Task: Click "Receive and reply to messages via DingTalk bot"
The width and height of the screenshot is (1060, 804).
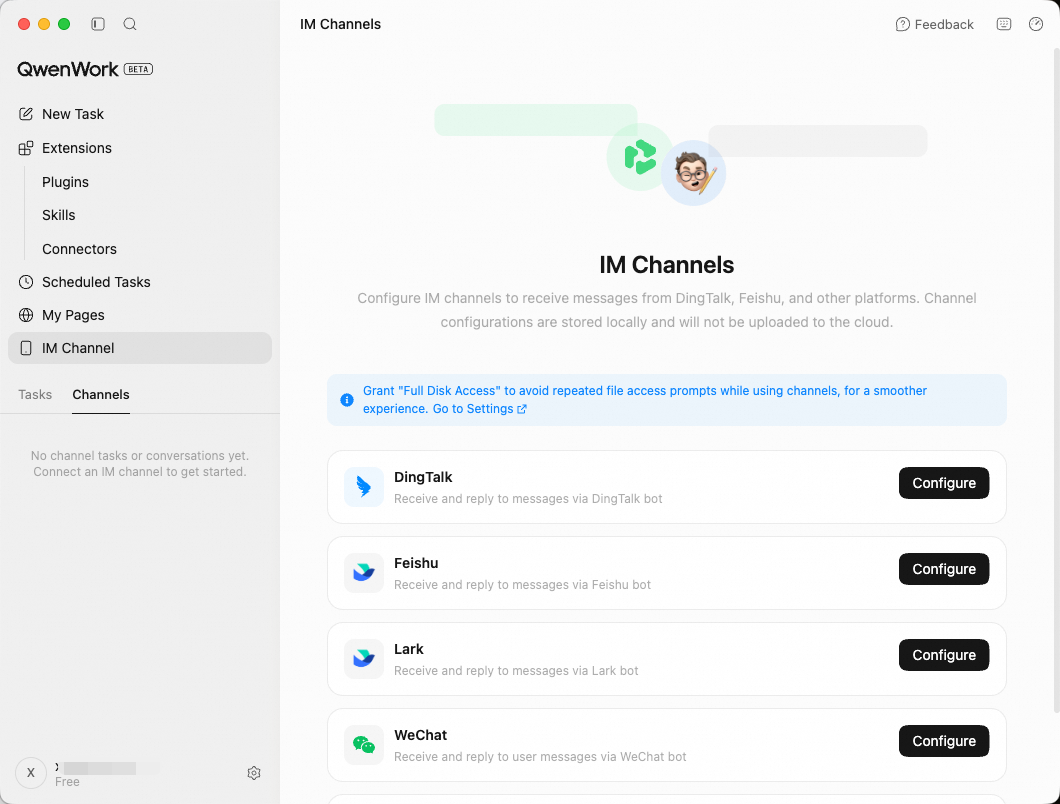Action: point(528,499)
